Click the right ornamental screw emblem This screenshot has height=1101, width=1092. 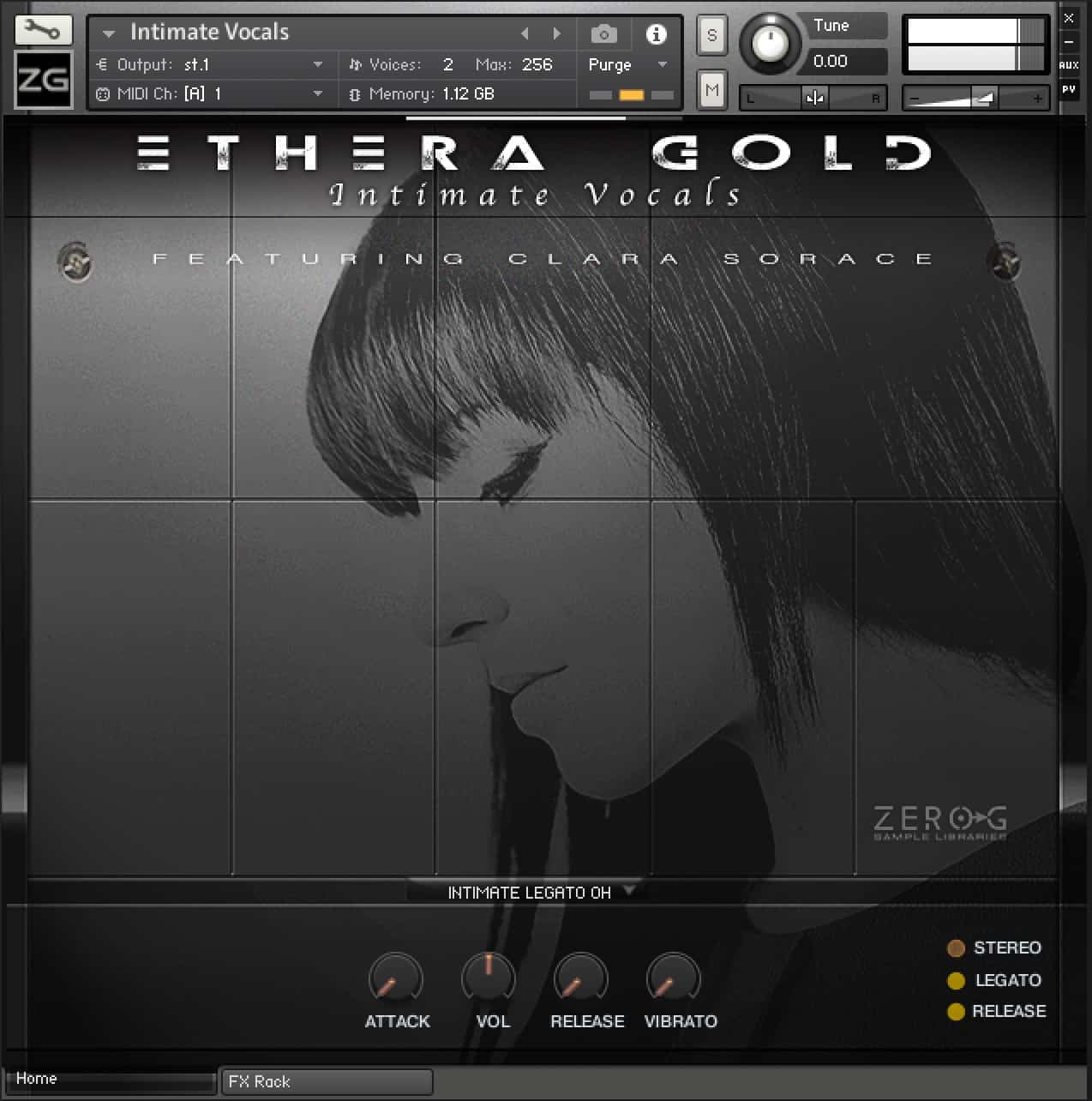[x=1004, y=261]
